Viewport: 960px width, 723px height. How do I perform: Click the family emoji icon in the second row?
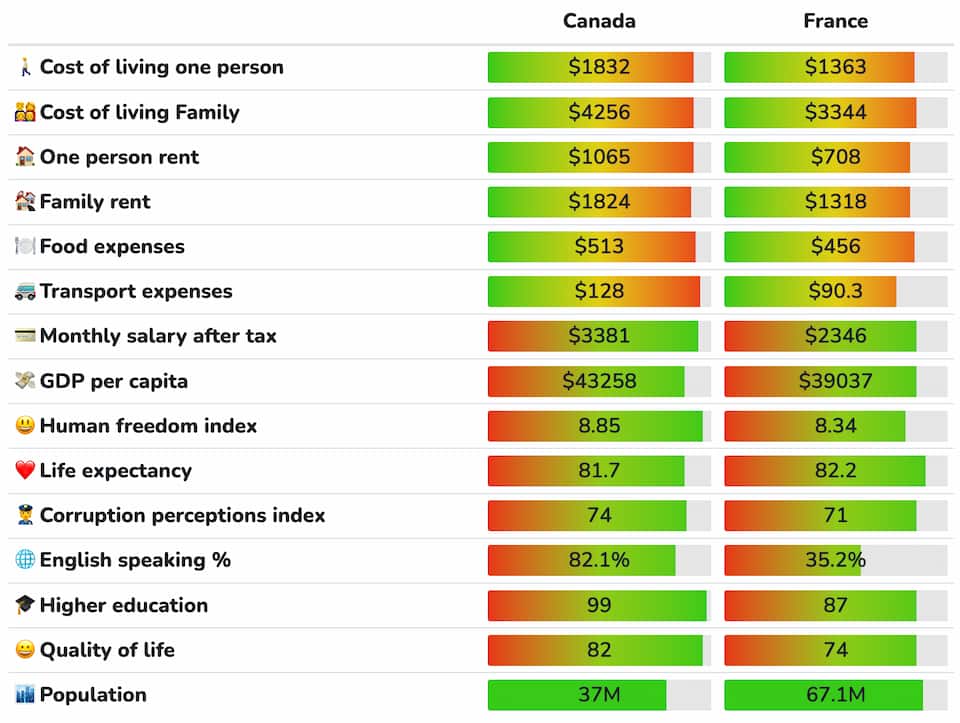(25, 112)
